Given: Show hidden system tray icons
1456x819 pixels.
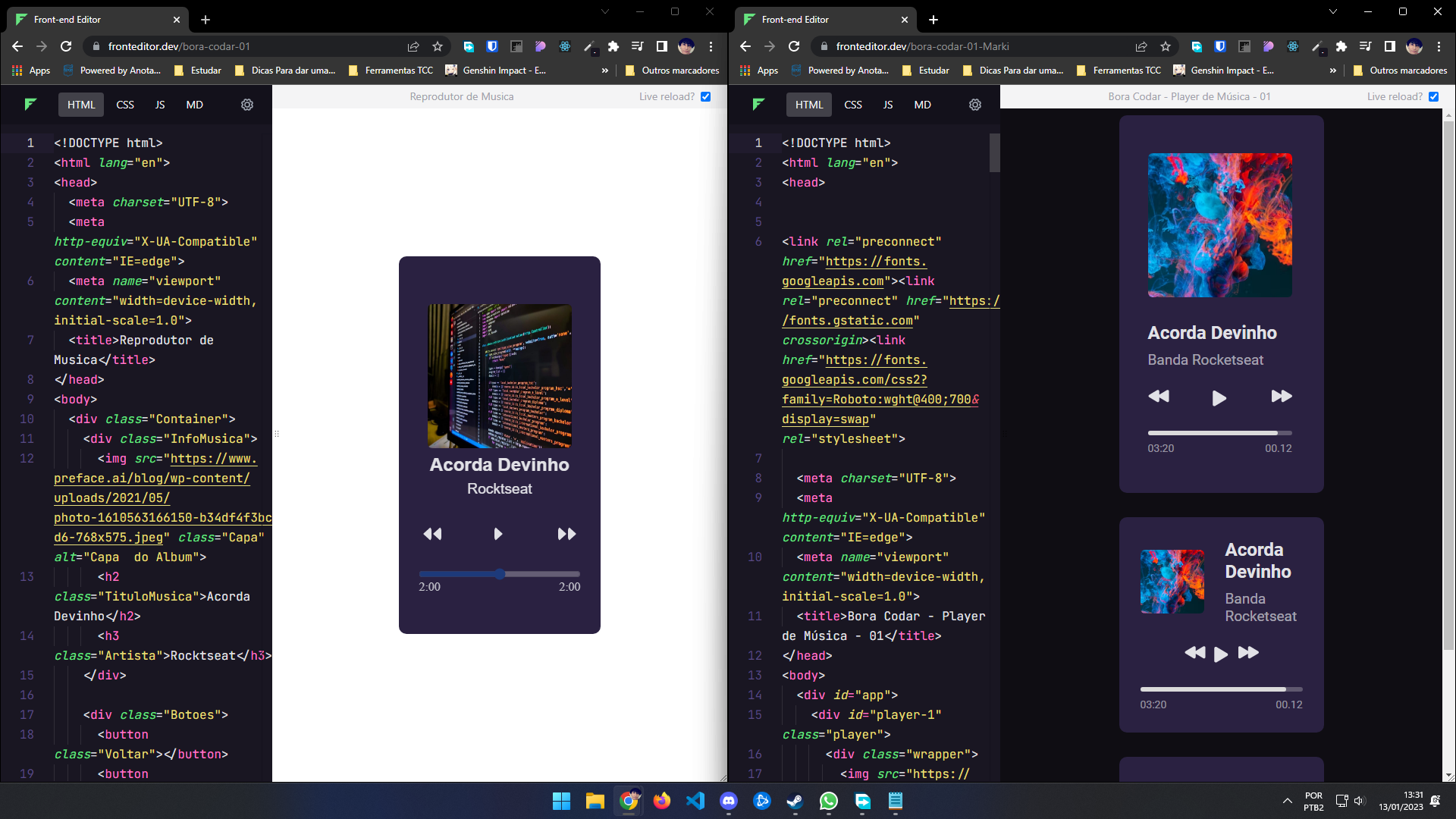Looking at the screenshot, I should tap(1287, 801).
